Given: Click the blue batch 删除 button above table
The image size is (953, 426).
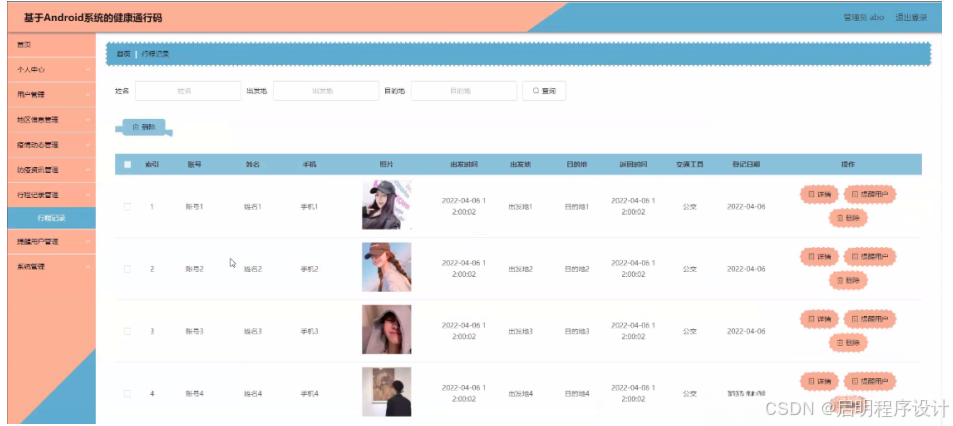Looking at the screenshot, I should 144,127.
